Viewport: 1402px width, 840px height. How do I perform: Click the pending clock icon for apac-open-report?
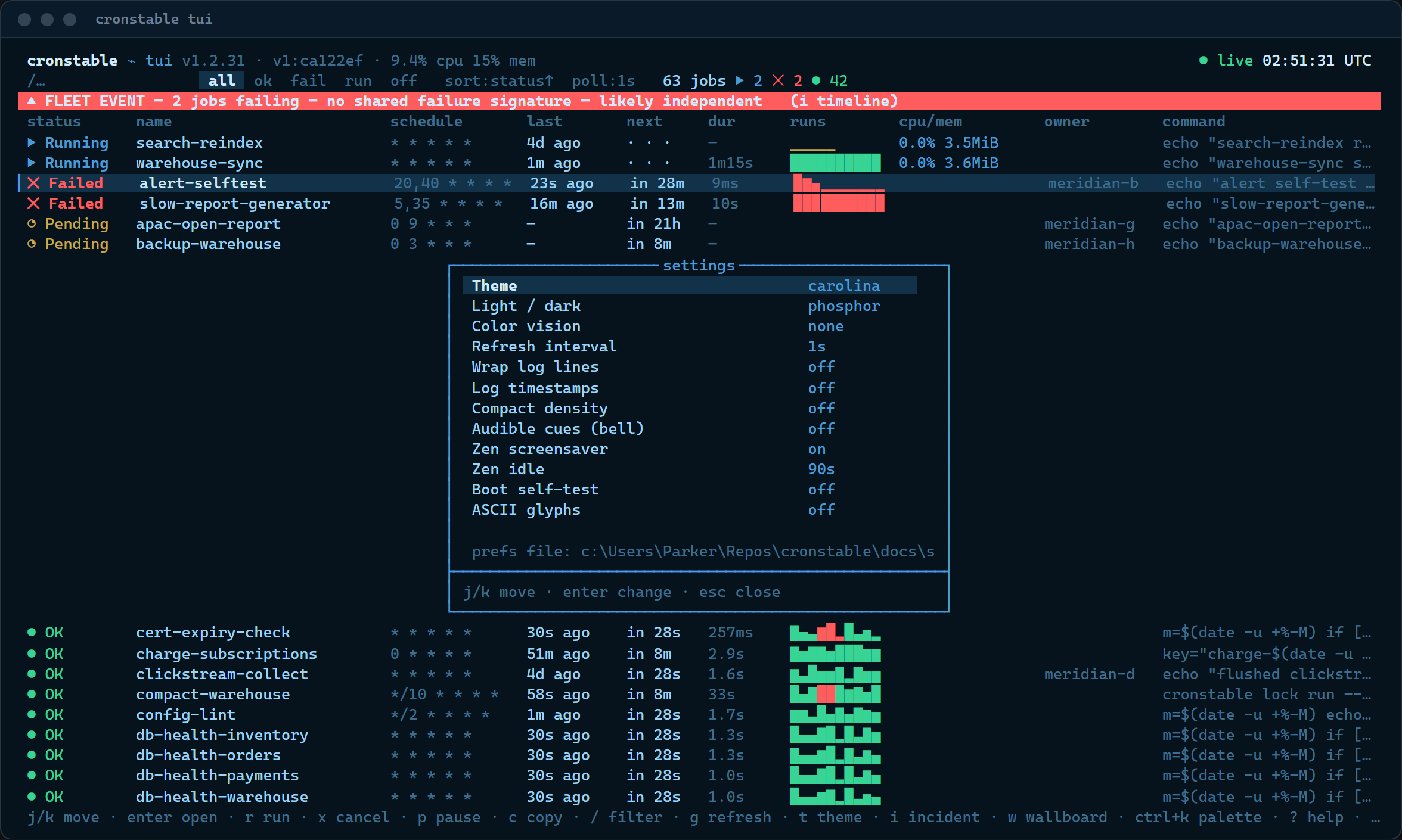[x=32, y=223]
